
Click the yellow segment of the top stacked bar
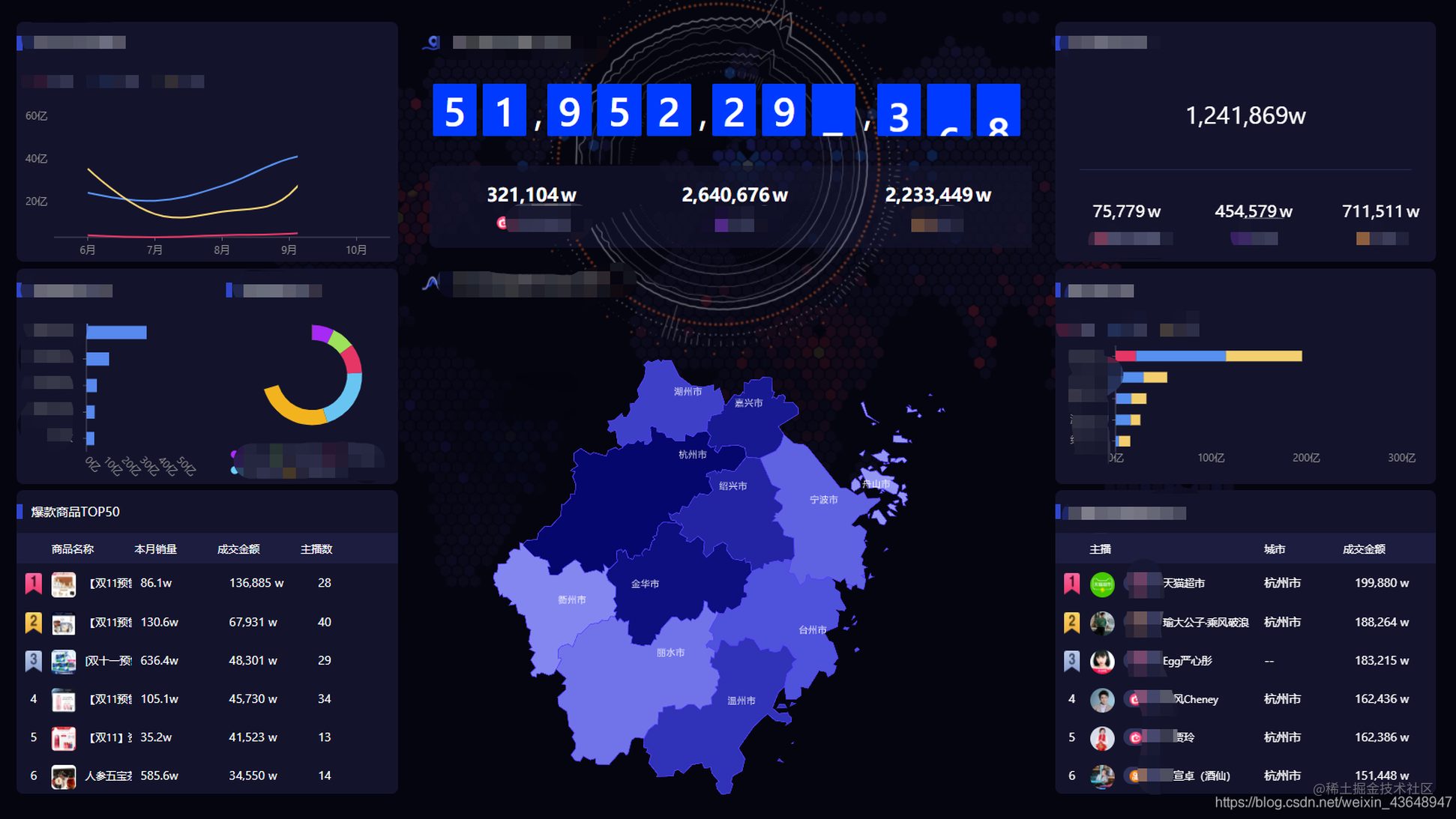pyautogui.click(x=1264, y=356)
